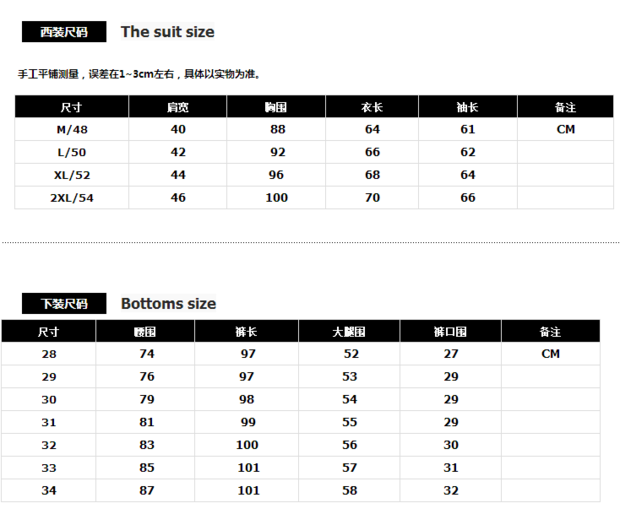Select the L/50 size row label
The width and height of the screenshot is (620, 514).
pos(71,153)
